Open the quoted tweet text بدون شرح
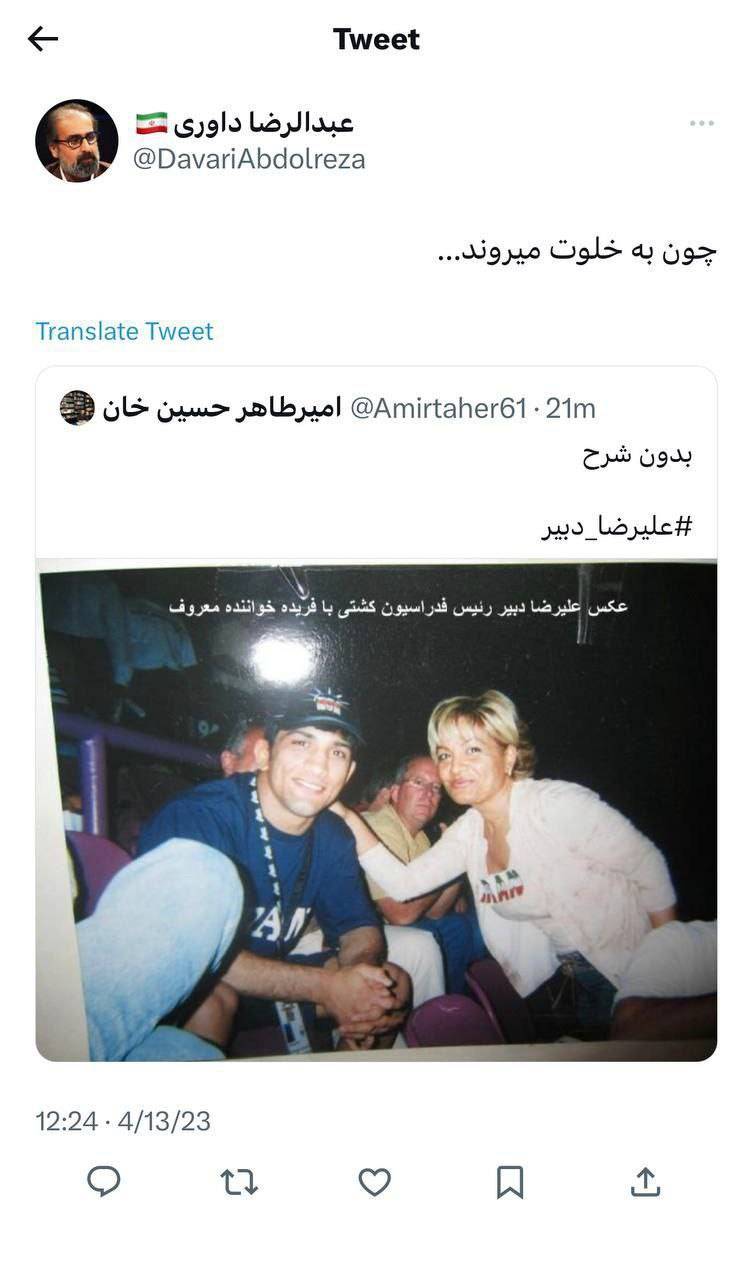This screenshot has width=753, height=1280. click(638, 457)
